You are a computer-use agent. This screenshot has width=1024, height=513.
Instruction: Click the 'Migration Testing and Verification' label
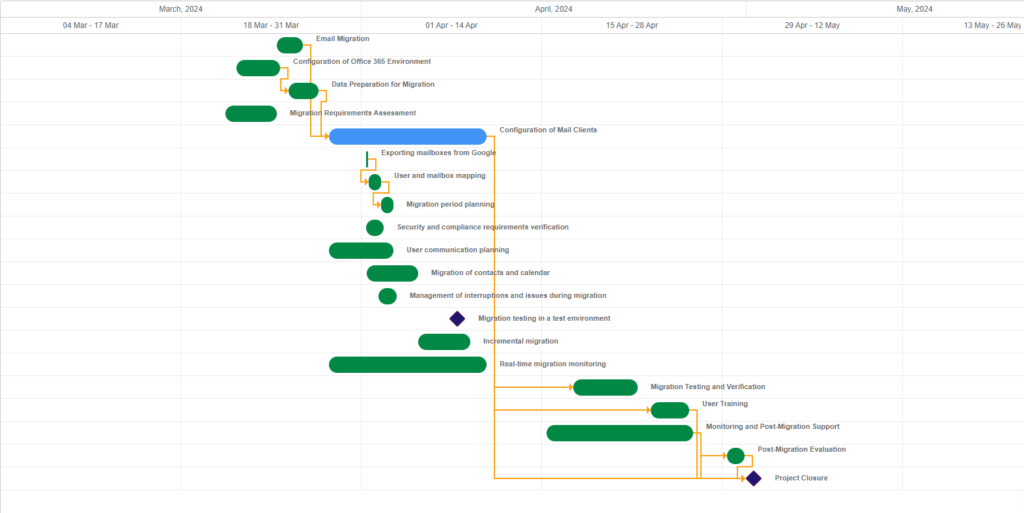click(708, 387)
